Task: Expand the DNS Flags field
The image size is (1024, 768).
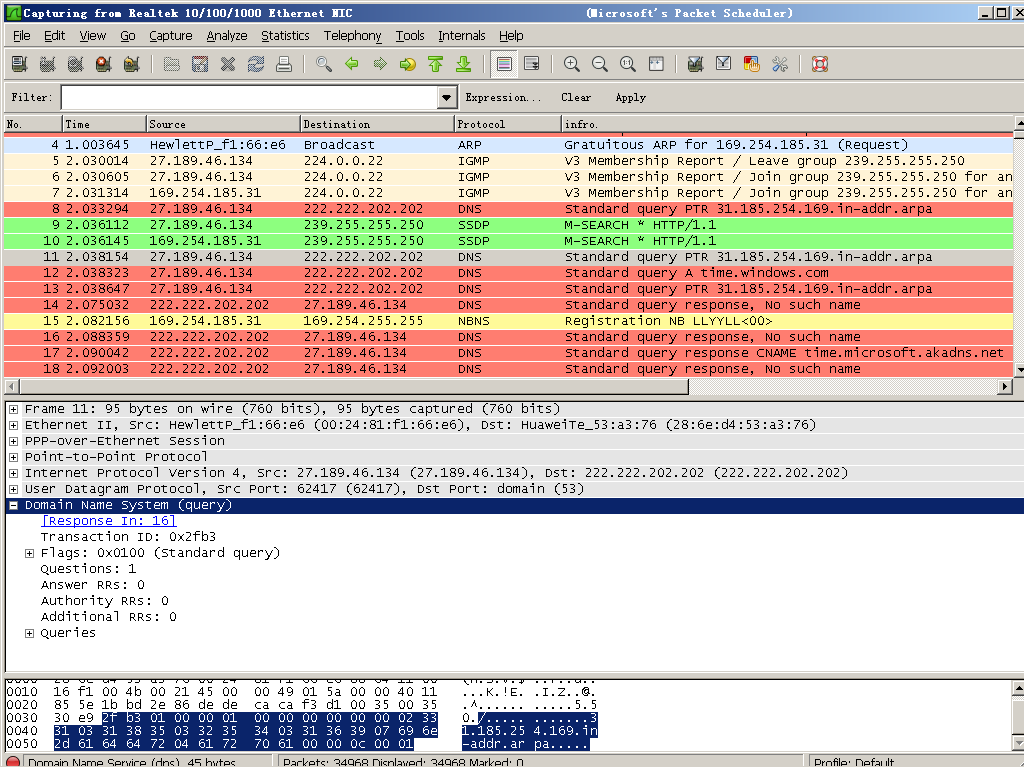Action: (29, 553)
